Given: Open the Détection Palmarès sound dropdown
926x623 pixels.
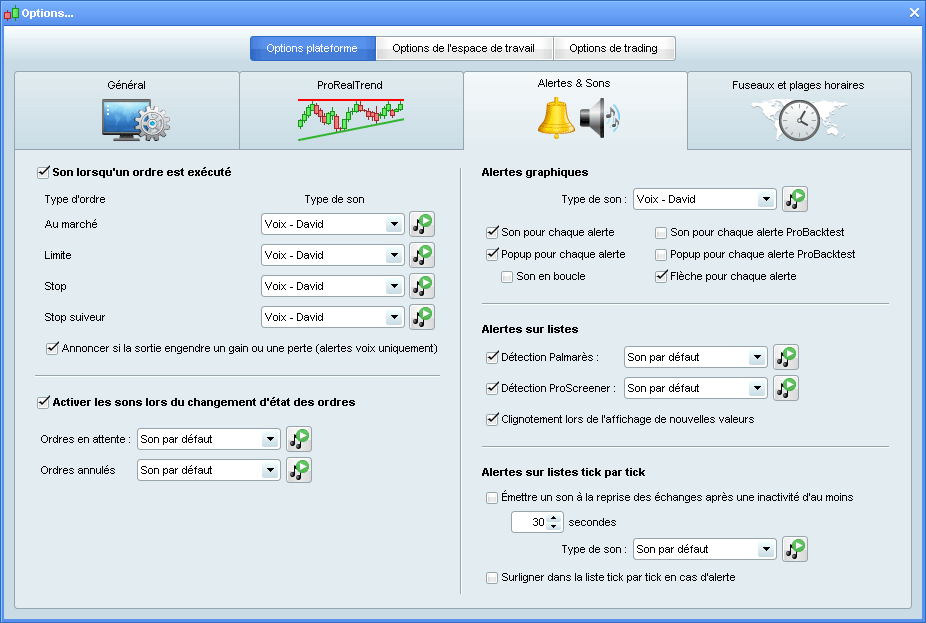Looking at the screenshot, I should click(695, 357).
